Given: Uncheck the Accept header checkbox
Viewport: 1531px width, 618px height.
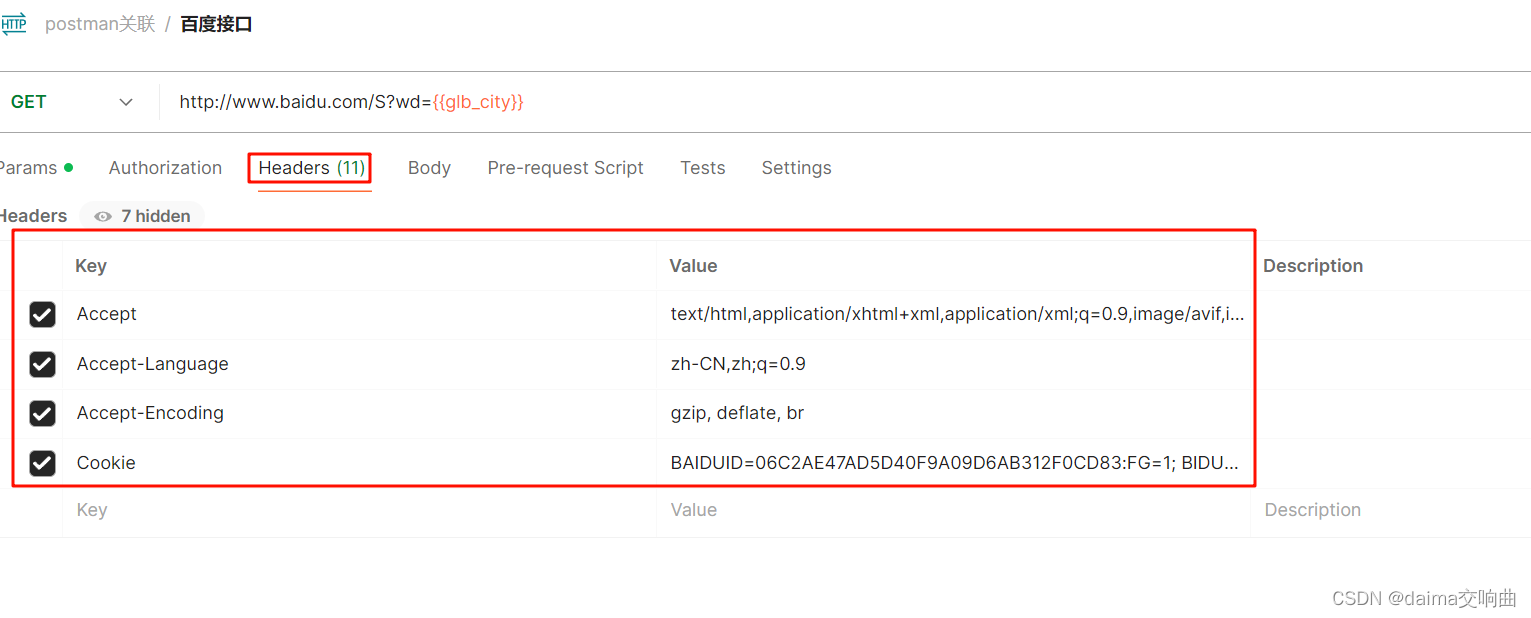Looking at the screenshot, I should point(41,314).
